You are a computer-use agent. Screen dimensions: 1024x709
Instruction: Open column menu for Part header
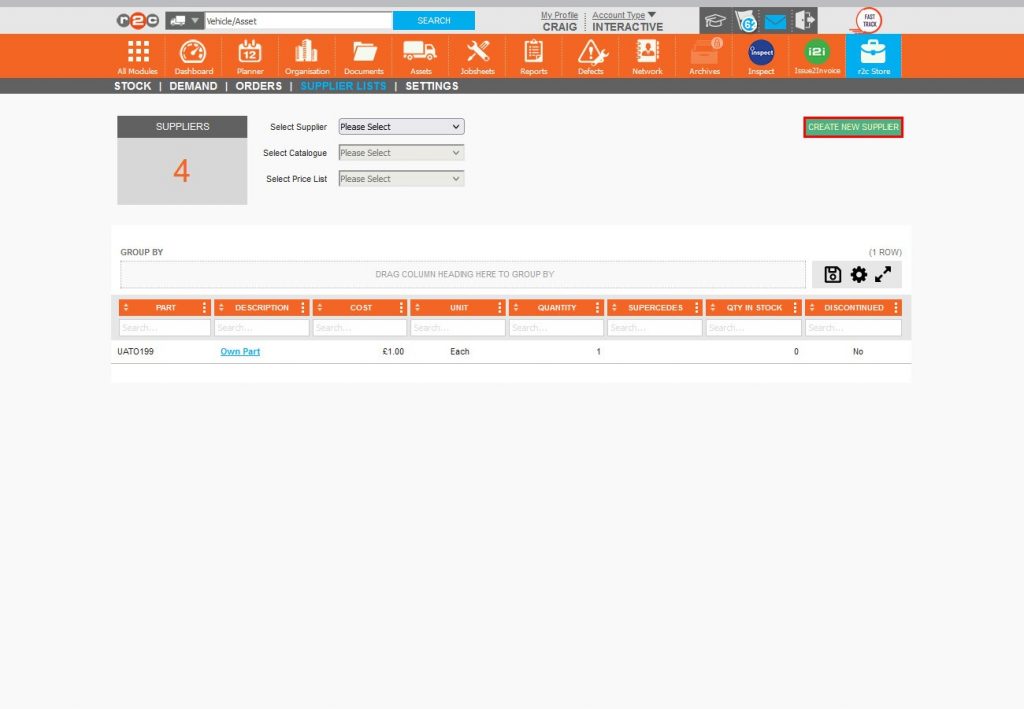205,308
